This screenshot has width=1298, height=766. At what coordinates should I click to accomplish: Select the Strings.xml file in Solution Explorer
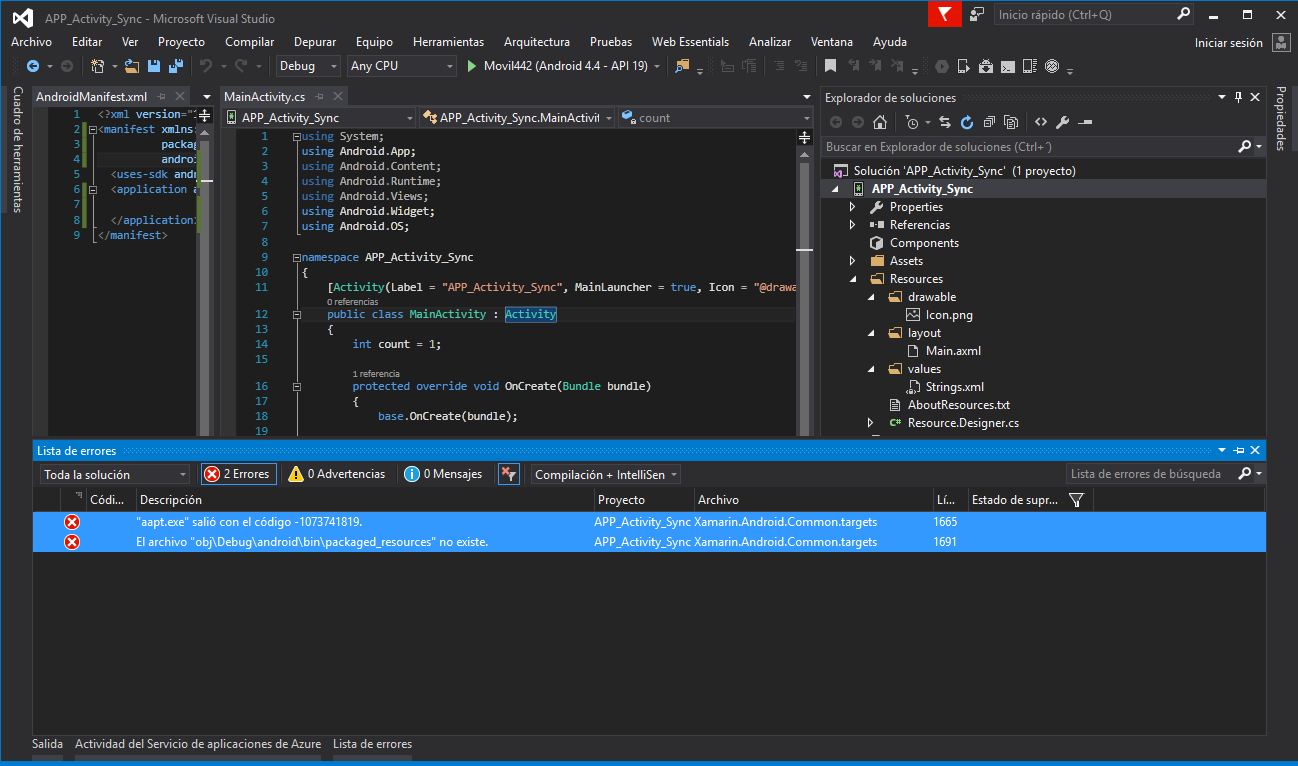point(955,387)
